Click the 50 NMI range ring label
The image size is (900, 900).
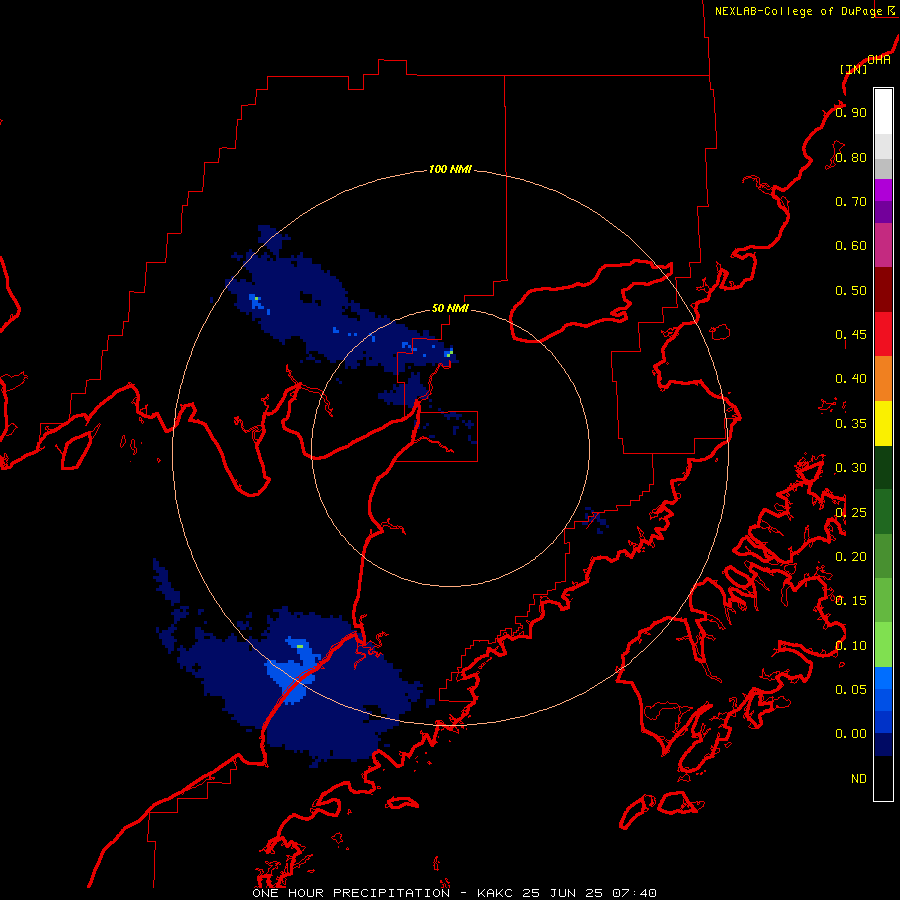pos(450,308)
